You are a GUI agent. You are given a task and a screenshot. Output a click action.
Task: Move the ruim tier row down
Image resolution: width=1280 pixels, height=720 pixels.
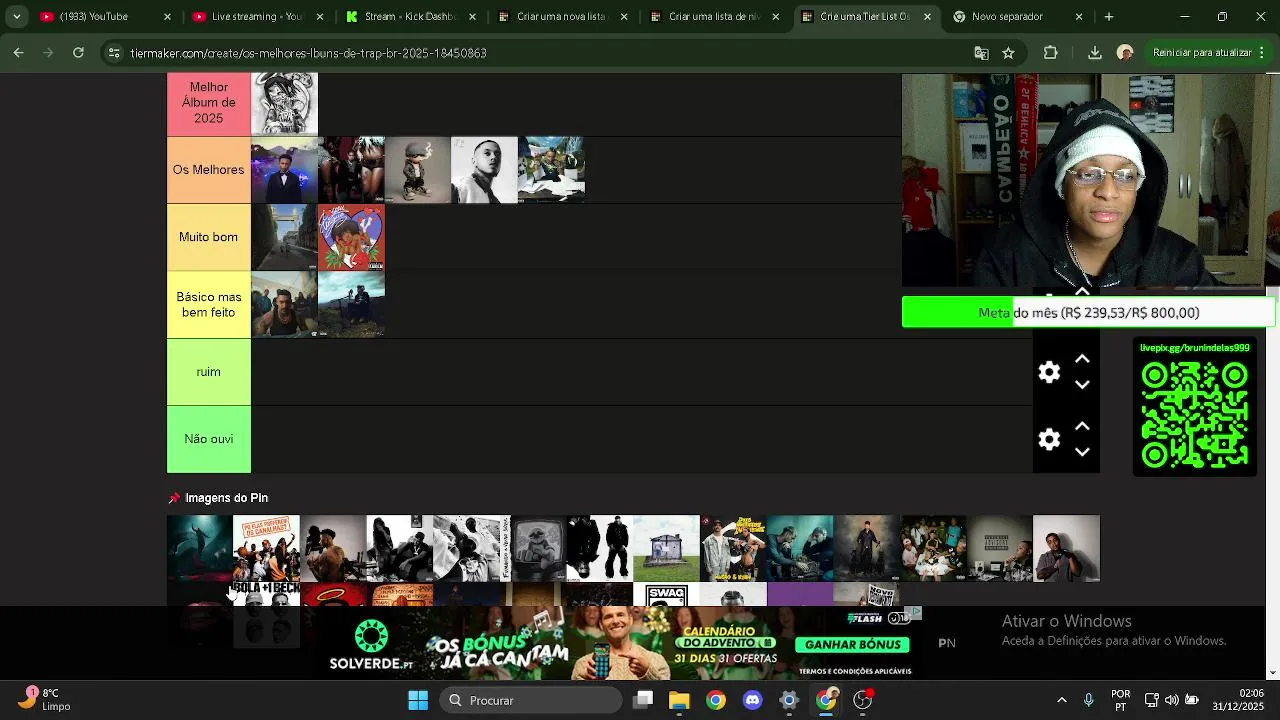tap(1082, 385)
